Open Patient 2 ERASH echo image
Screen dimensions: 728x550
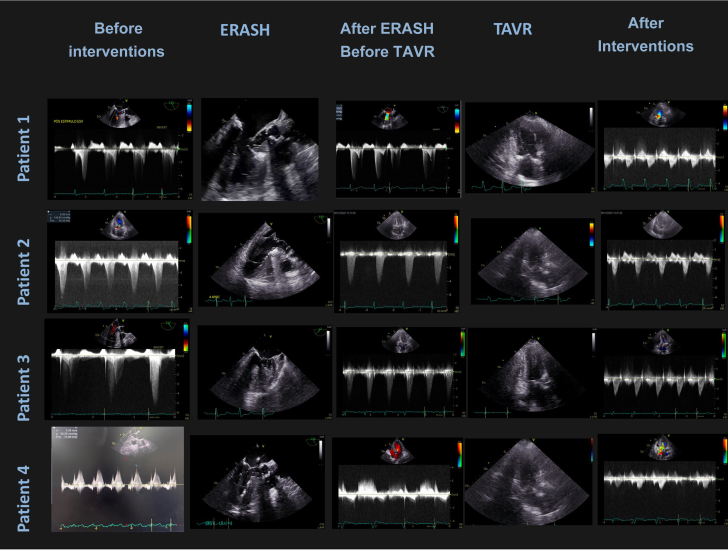[x=265, y=260]
